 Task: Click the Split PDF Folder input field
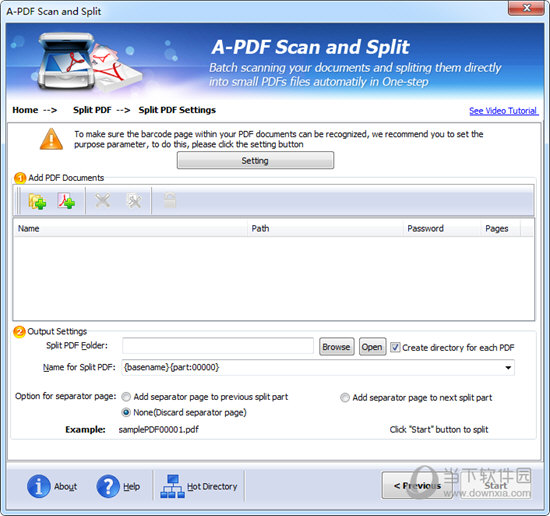pos(218,346)
